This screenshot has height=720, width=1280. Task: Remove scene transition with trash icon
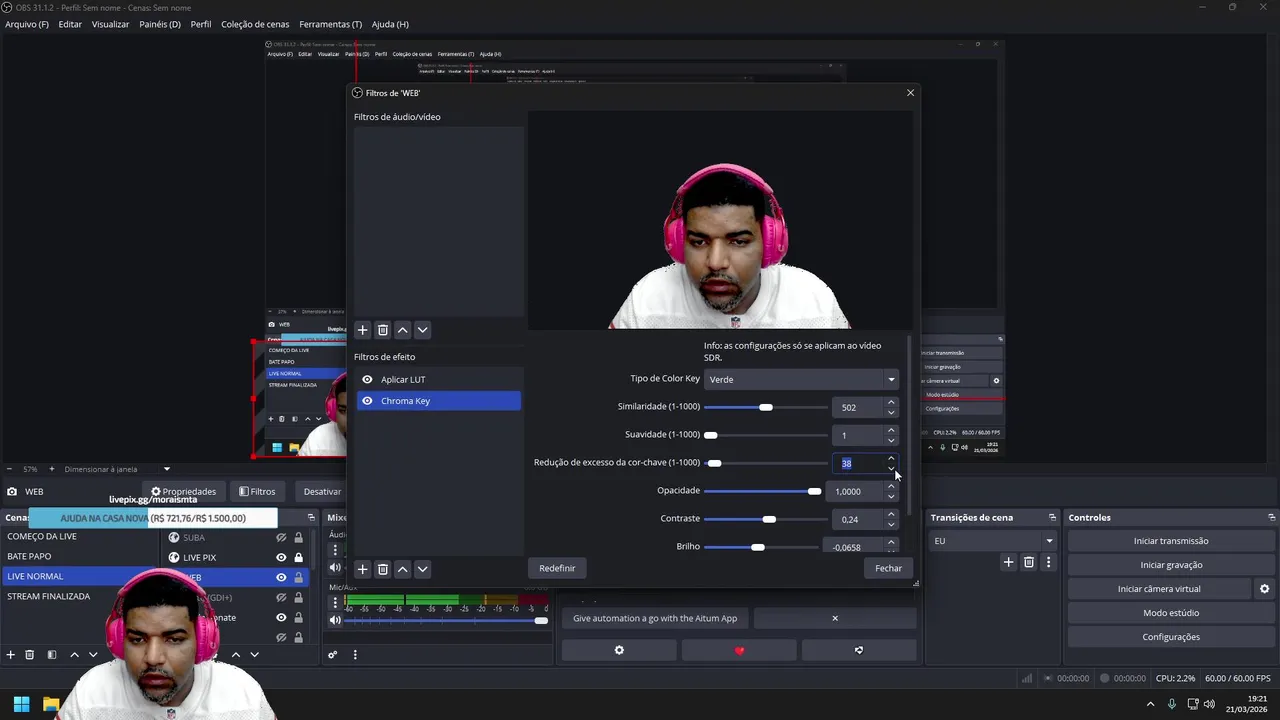coord(1029,563)
